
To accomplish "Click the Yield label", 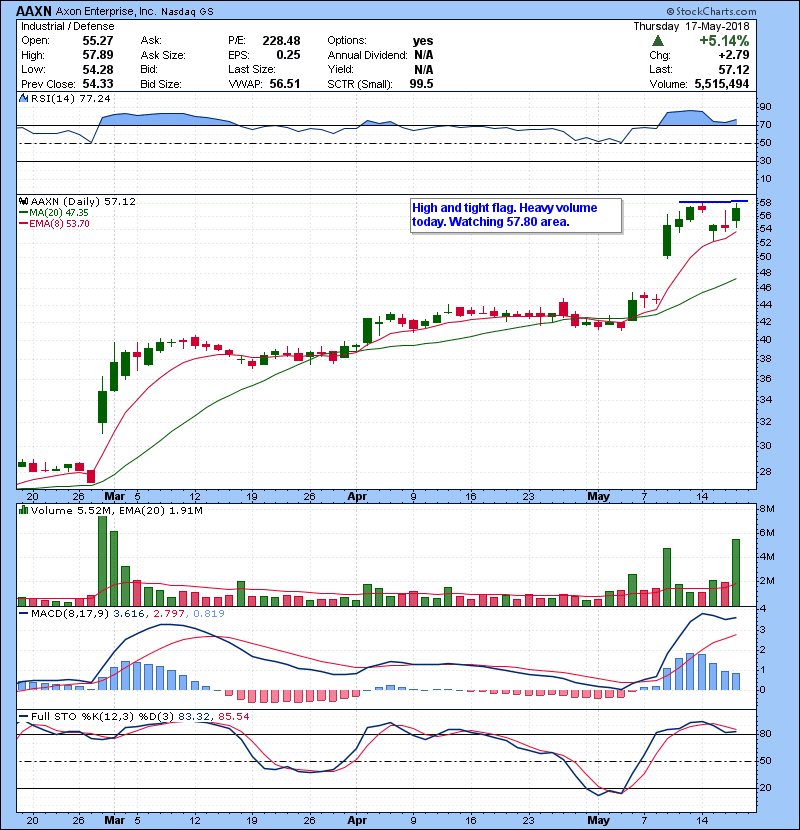I will pyautogui.click(x=340, y=69).
